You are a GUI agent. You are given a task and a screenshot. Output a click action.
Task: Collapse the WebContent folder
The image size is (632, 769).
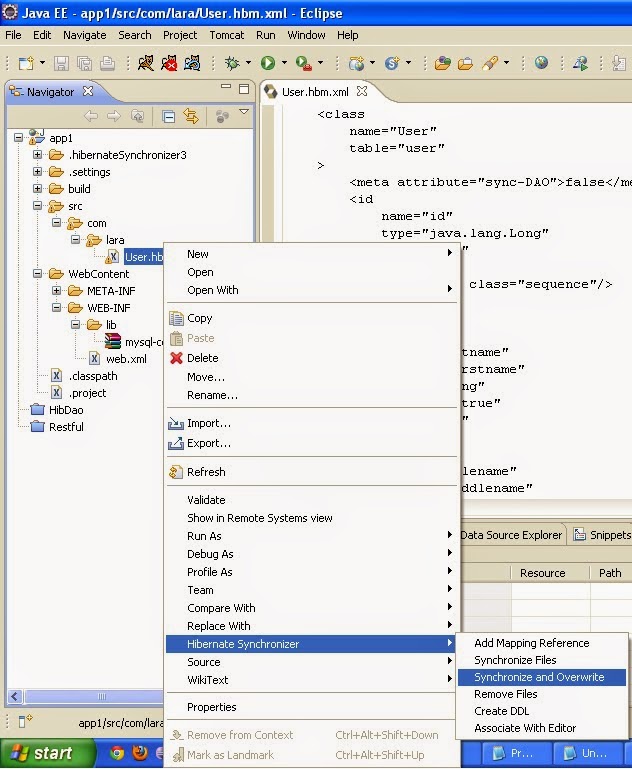click(x=37, y=273)
